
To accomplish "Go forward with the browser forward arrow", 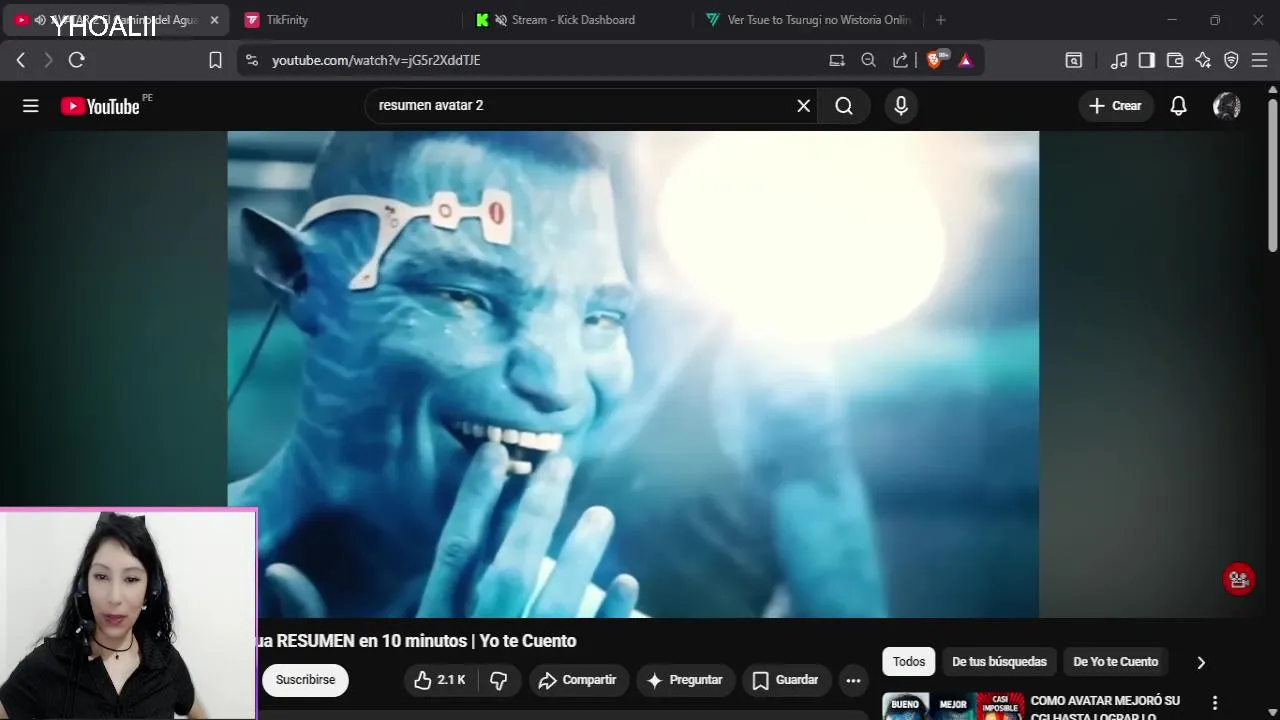I will point(48,60).
